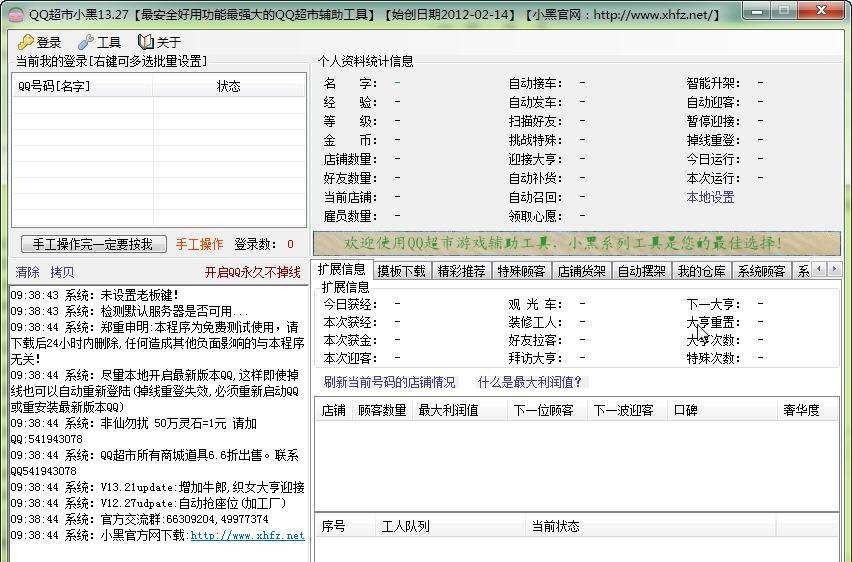Switch to the 店铺货架 tab
Viewport: 852px width, 562px height.
pos(581,271)
